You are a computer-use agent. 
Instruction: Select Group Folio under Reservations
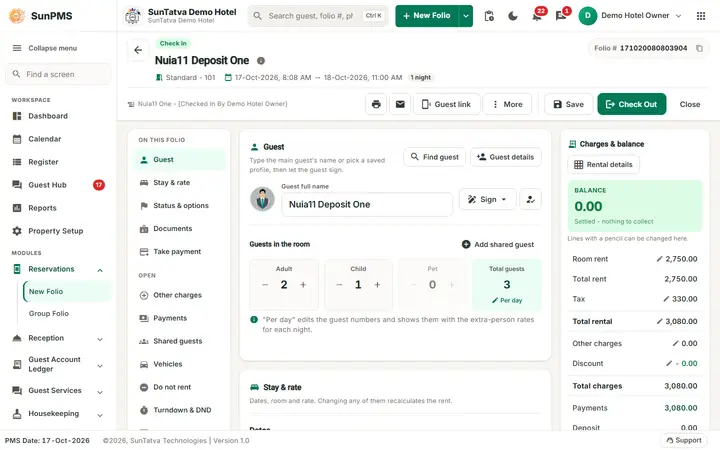tap(67, 314)
